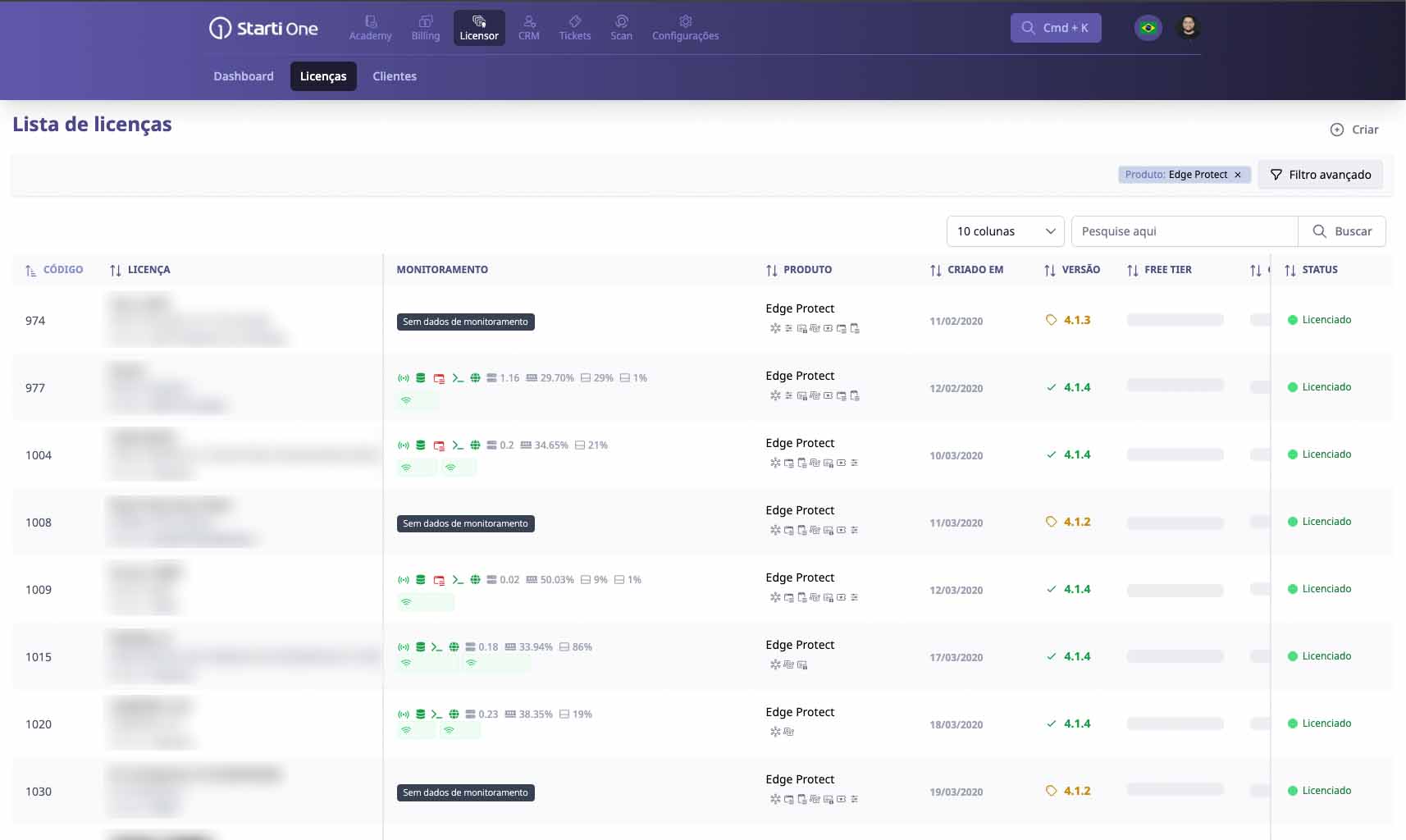
Task: Open the Cmd + K quick search
Action: [x=1056, y=28]
